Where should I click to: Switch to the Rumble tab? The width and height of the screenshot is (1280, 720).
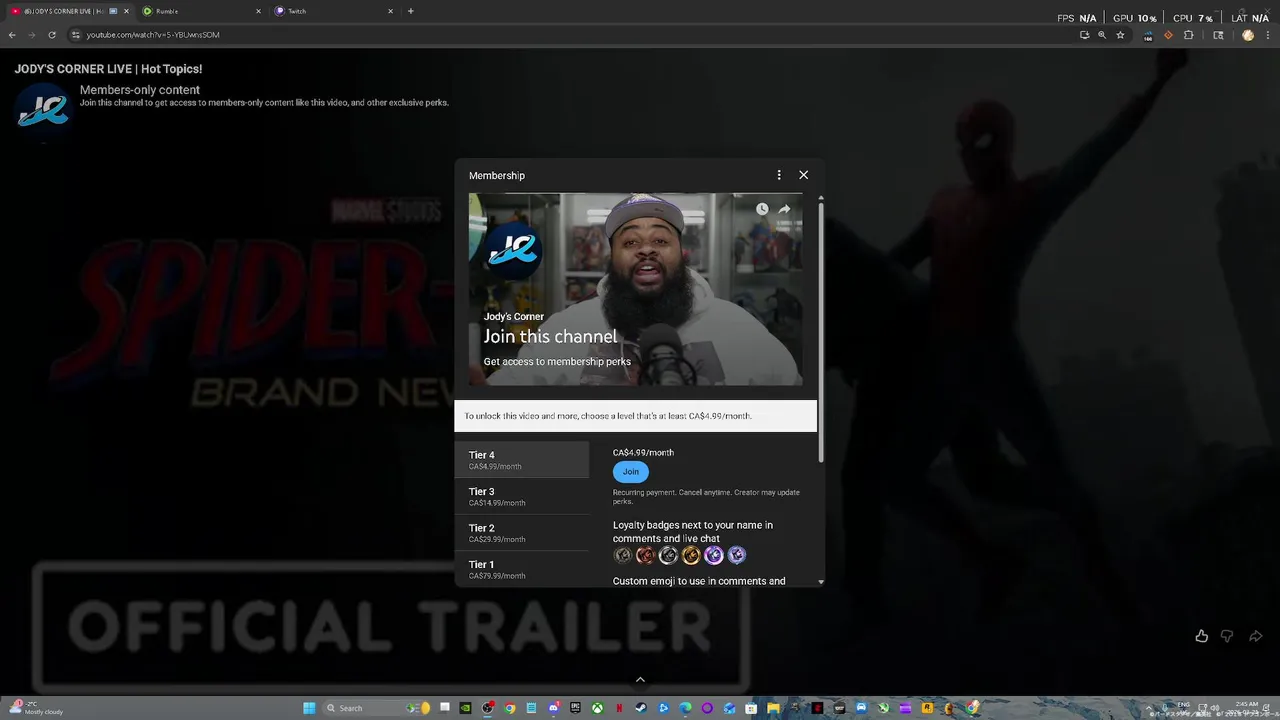(200, 11)
